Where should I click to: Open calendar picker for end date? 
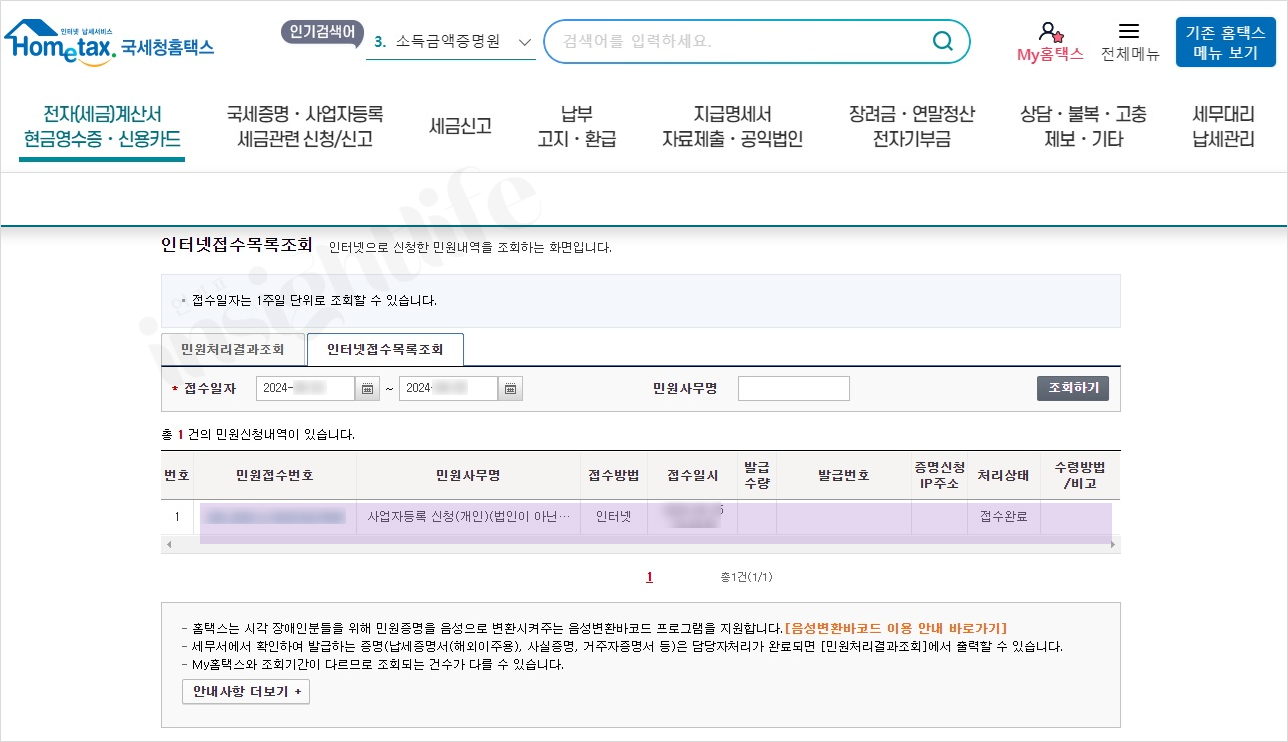(x=510, y=389)
